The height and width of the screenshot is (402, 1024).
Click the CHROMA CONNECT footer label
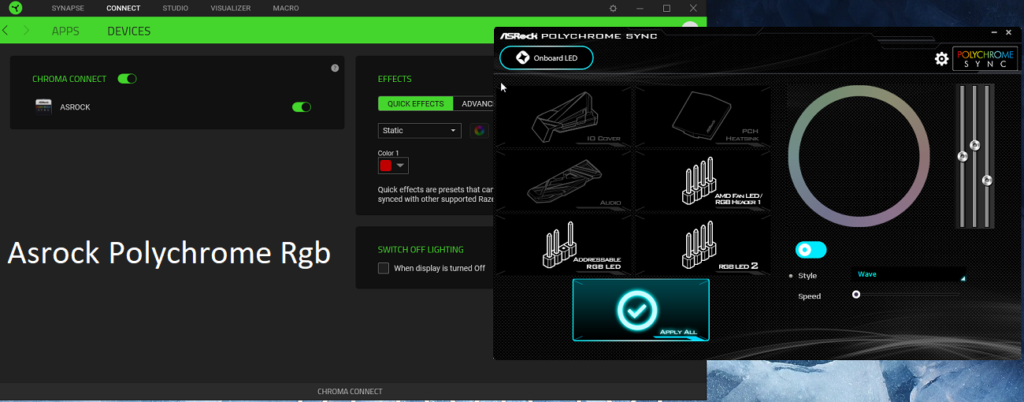(350, 392)
